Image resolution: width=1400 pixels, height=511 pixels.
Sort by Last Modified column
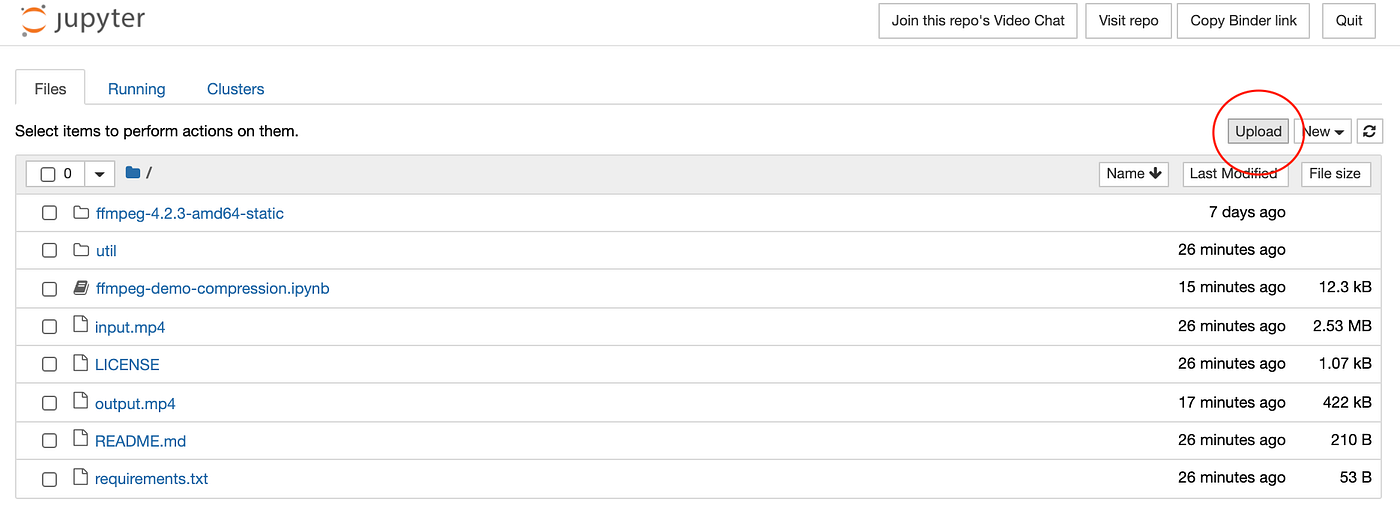tap(1233, 174)
